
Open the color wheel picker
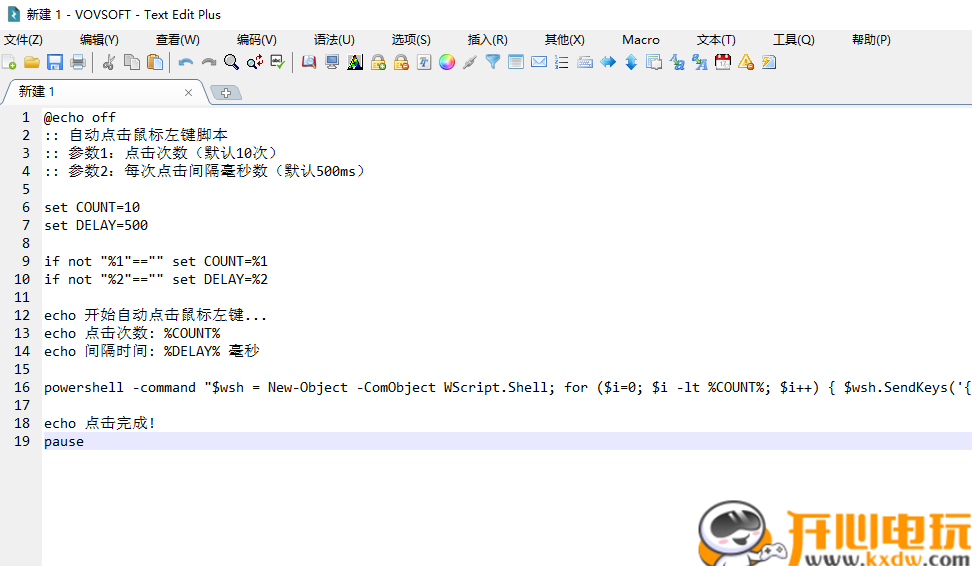[x=447, y=62]
